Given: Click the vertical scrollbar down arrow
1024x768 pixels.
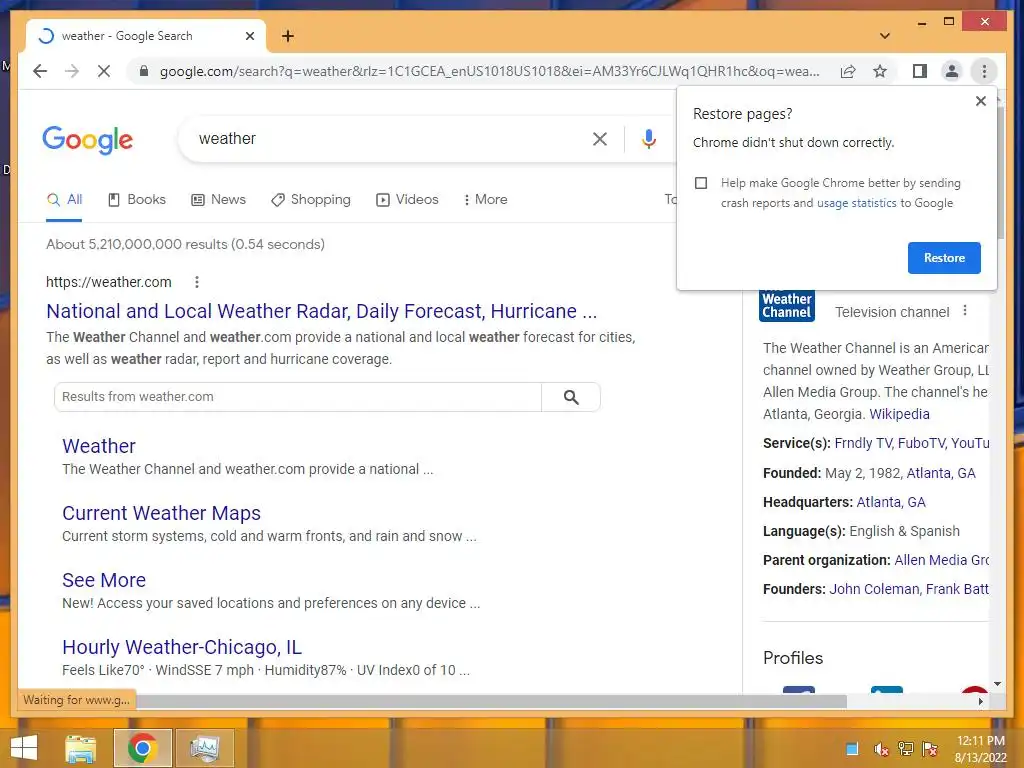Looking at the screenshot, I should [x=997, y=684].
